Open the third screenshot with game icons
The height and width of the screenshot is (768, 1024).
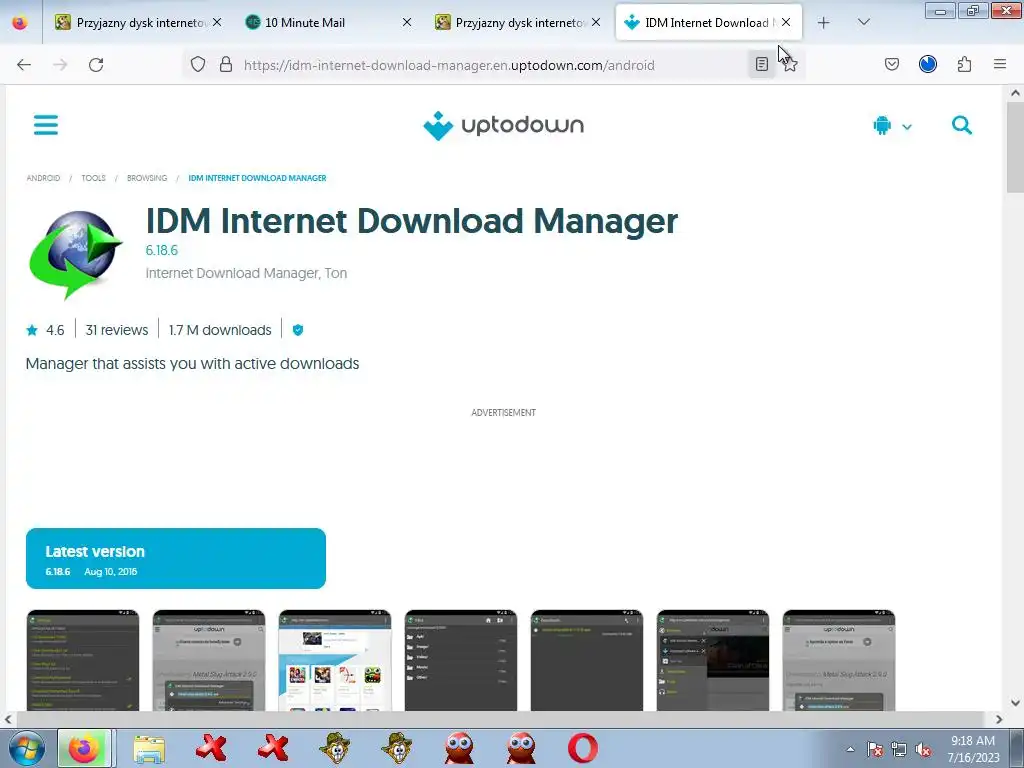coord(335,660)
